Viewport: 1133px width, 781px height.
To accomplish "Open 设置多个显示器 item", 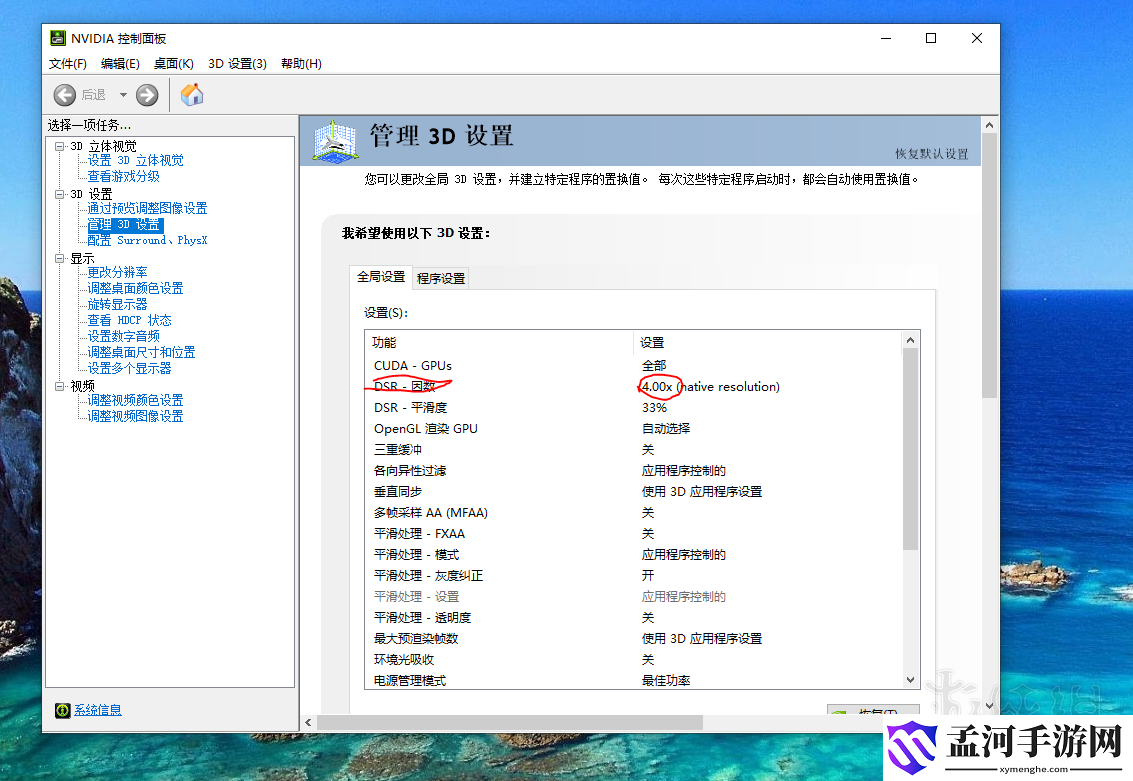I will click(x=129, y=368).
